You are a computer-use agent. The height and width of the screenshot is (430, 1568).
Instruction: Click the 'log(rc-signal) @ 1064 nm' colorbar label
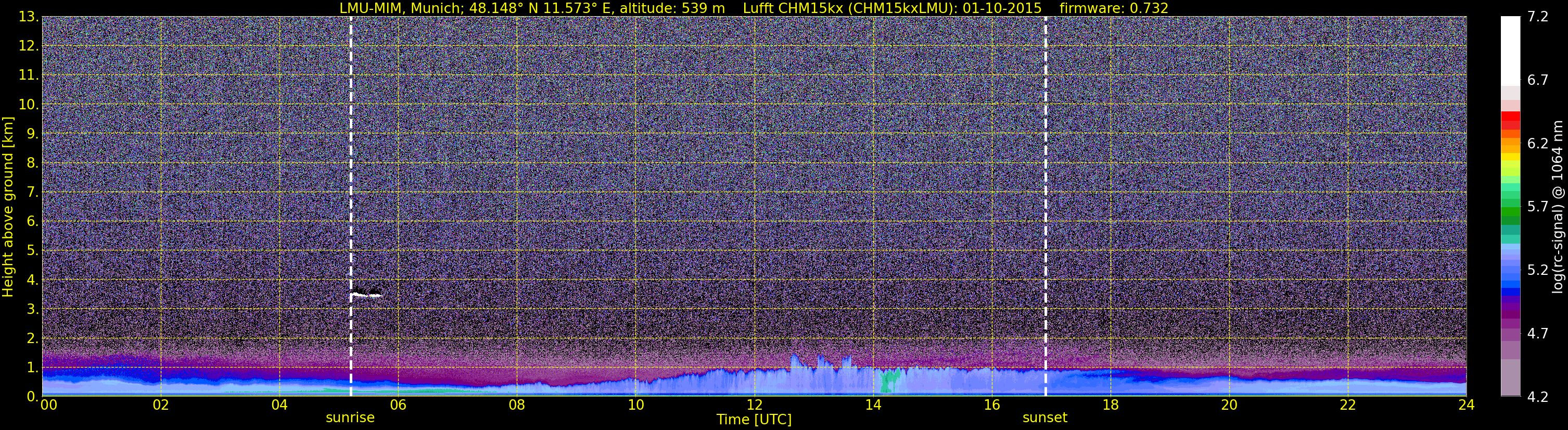1557,207
